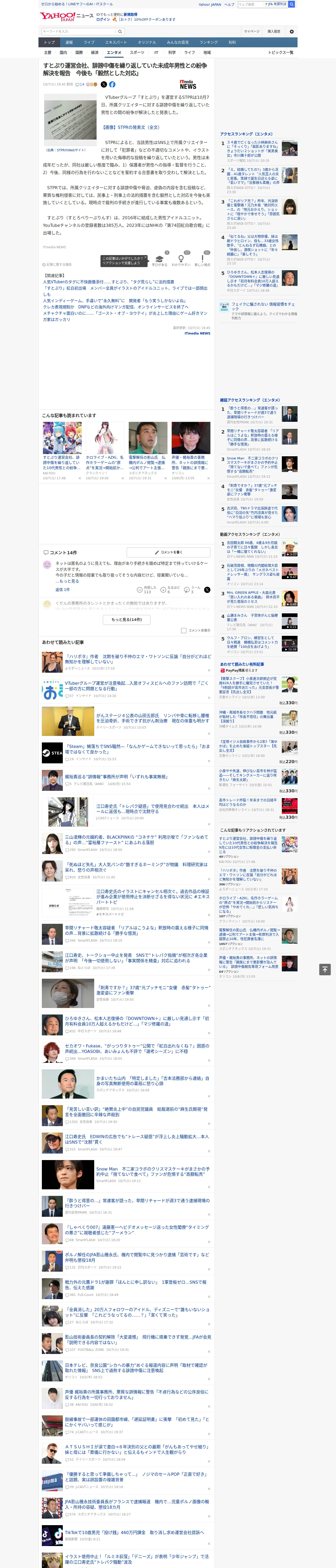Image resolution: width=336 pixels, height=1568 pixels.
Task: React with the わかりやすい lightbulb icon
Action: tap(181, 259)
